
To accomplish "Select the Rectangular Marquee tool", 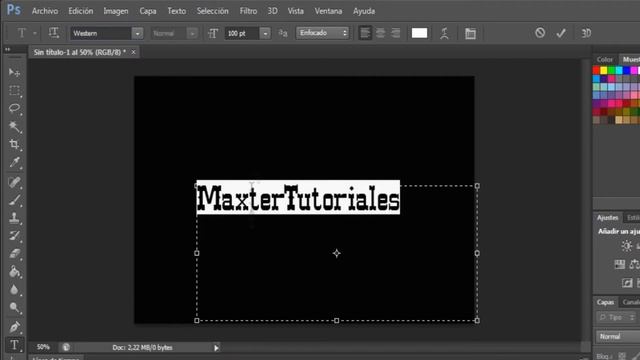I will tap(14, 91).
